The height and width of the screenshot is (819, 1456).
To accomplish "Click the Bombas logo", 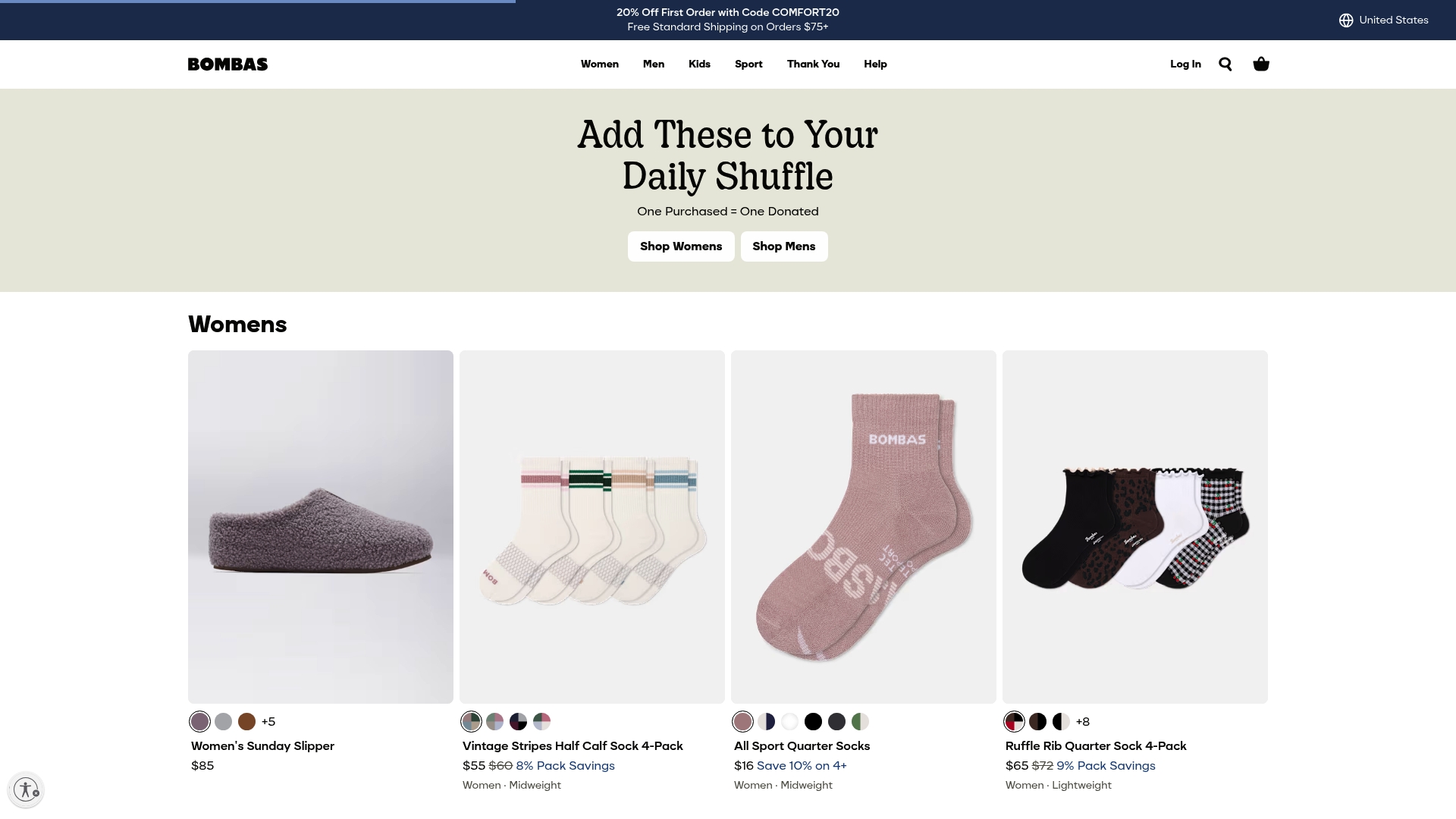I will click(x=227, y=64).
